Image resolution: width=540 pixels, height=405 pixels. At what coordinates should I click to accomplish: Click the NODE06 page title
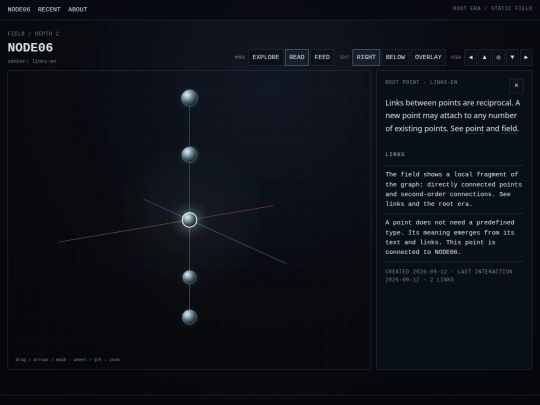30,48
